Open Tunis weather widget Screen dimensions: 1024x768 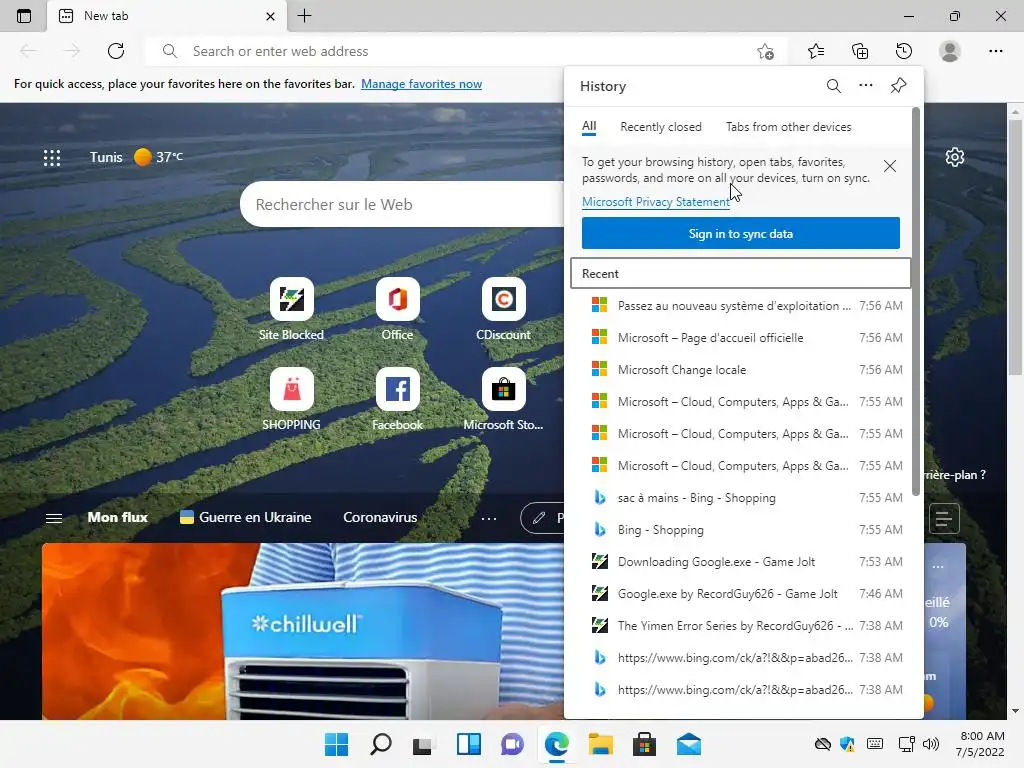[136, 157]
